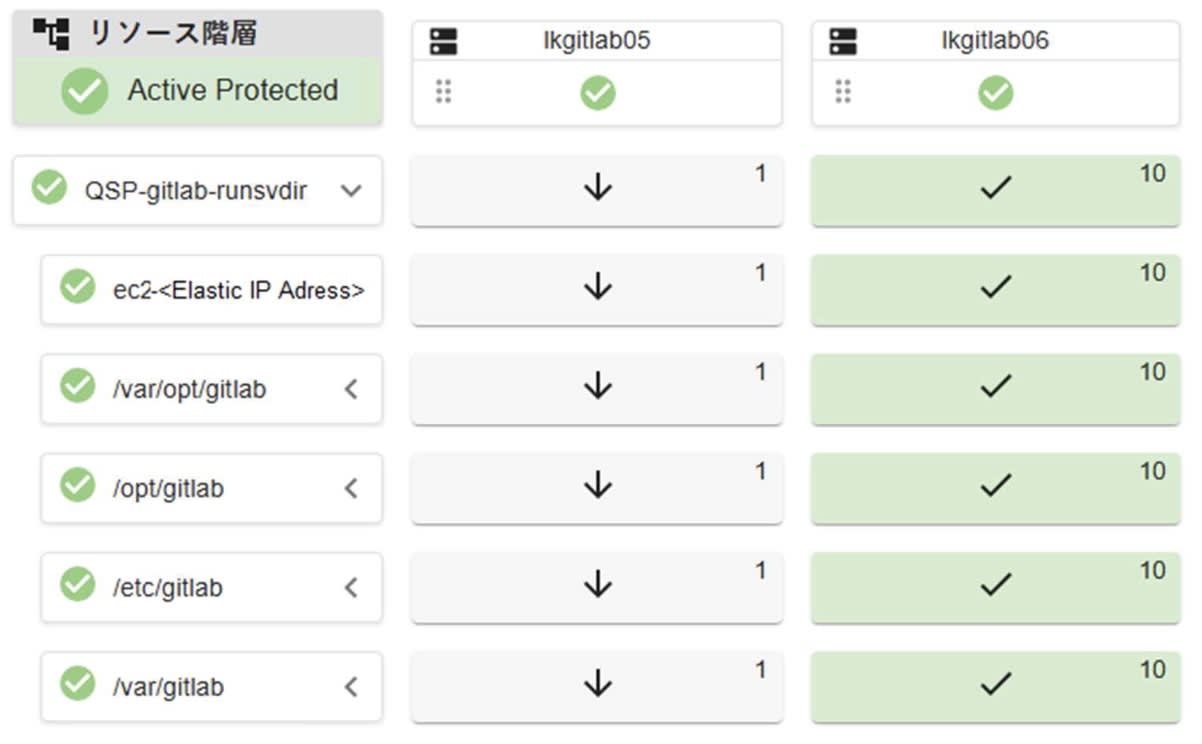This screenshot has width=1202, height=744.
Task: Click the ec2 Elastic IP active cell on lkgitlab06
Action: coord(995,289)
